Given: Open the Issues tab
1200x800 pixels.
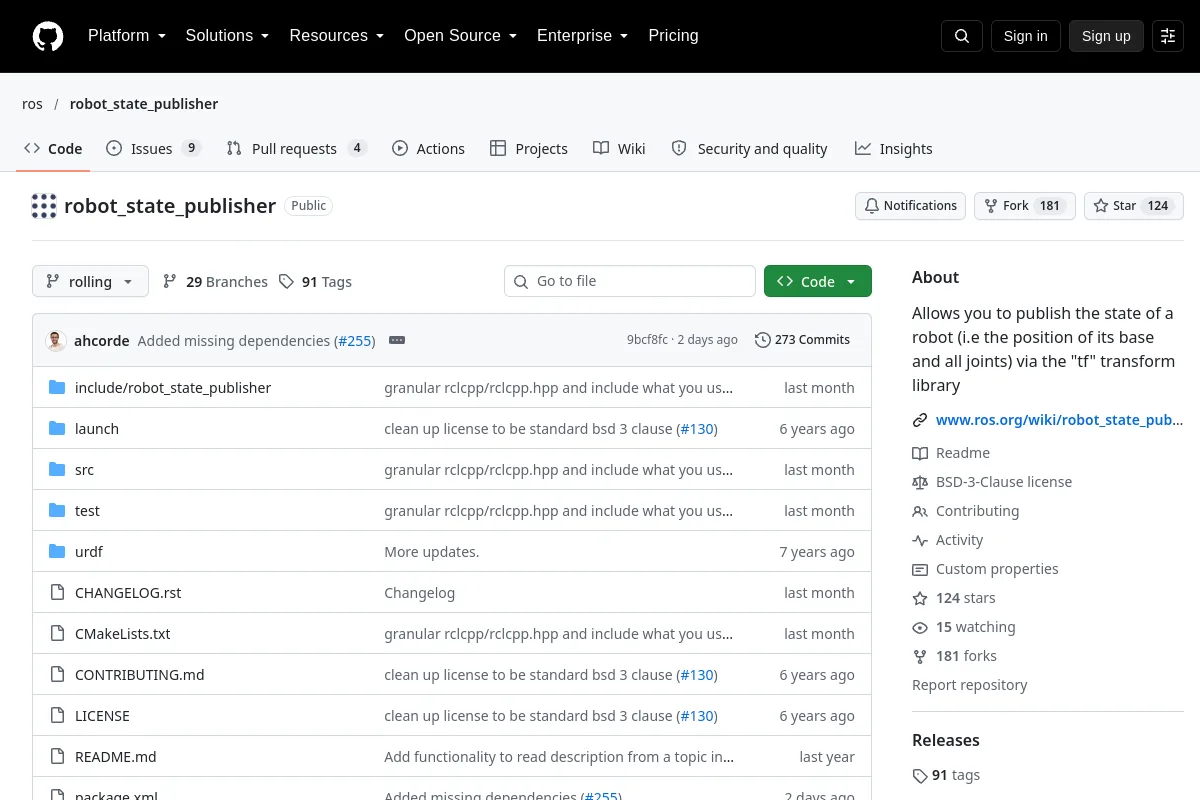Looking at the screenshot, I should [153, 148].
